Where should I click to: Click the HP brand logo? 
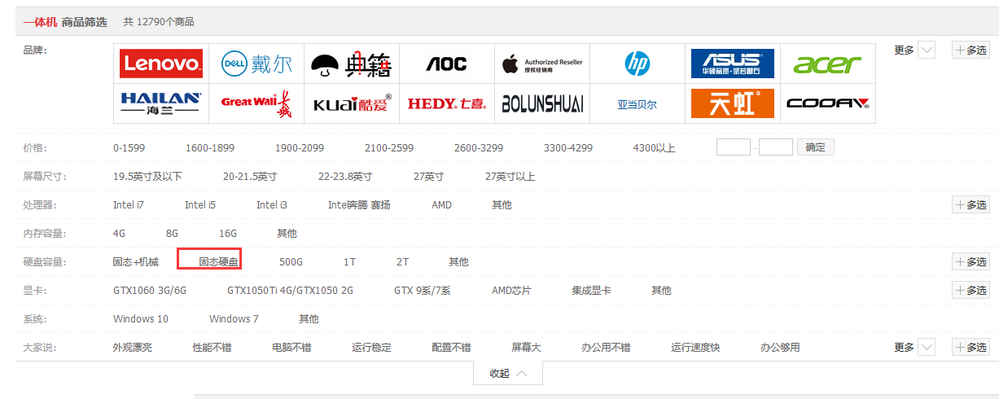(637, 64)
